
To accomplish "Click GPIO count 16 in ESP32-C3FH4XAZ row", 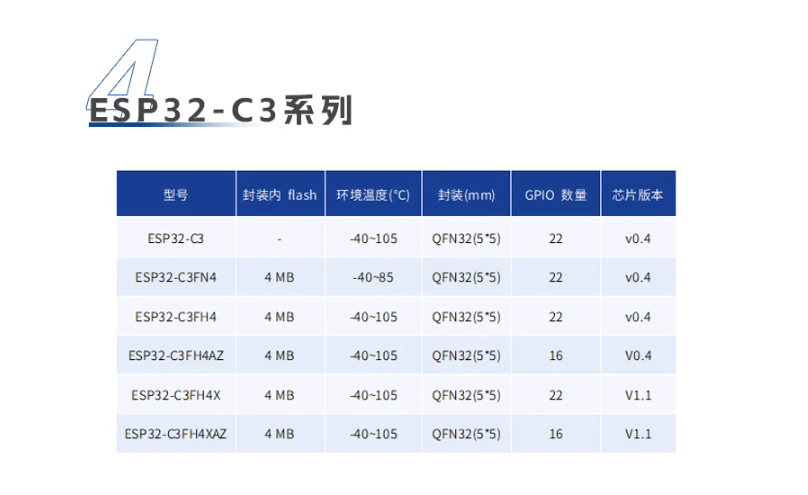I will pyautogui.click(x=556, y=434).
